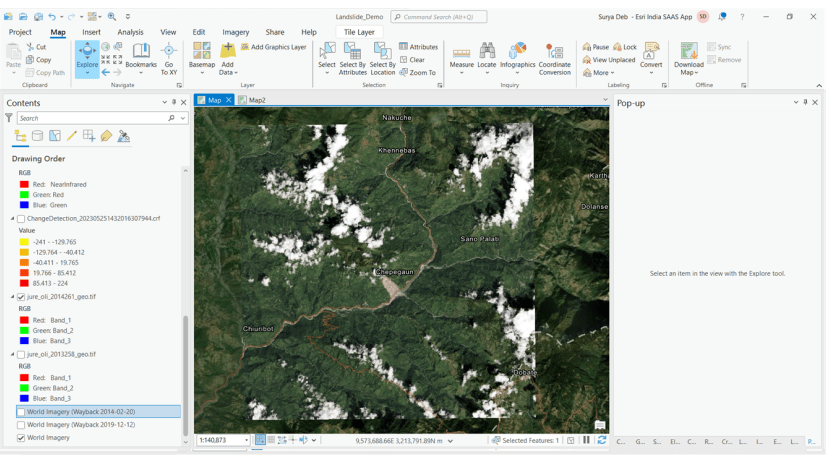Pause map drawing in the status bar
Image resolution: width=826 pixels, height=465 pixels.
tap(586, 440)
